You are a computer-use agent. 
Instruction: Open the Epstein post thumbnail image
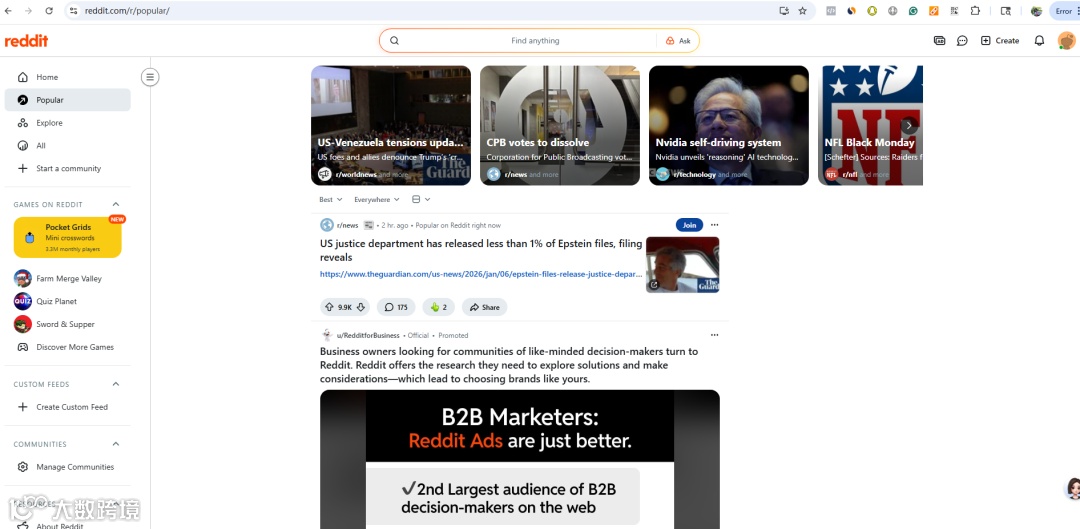(683, 264)
